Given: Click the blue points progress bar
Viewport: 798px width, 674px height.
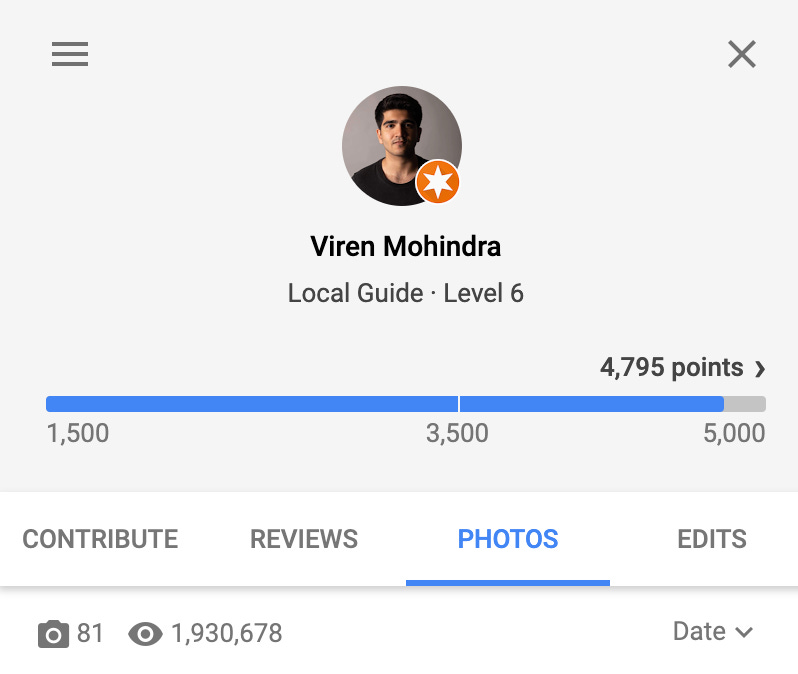Looking at the screenshot, I should pyautogui.click(x=385, y=404).
